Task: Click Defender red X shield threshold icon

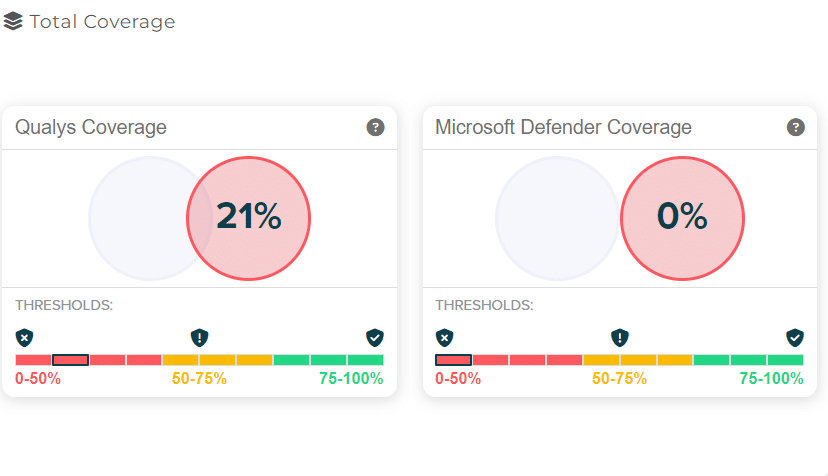Action: coord(444,337)
